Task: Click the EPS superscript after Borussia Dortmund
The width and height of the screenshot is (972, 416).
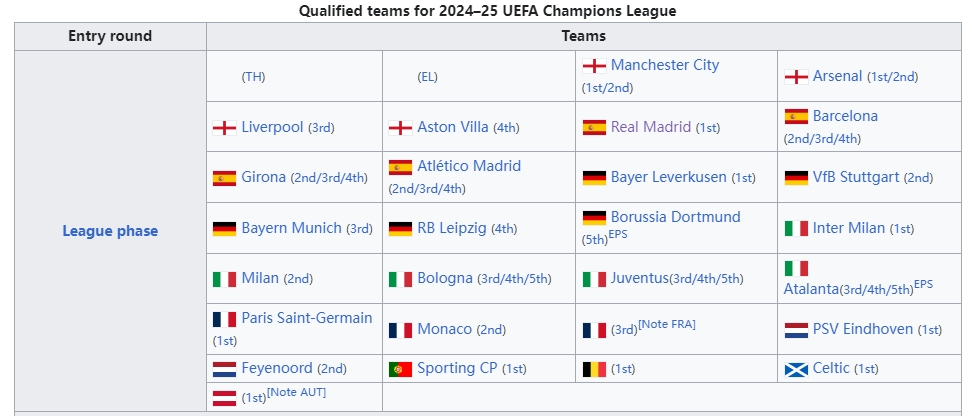Action: [617, 236]
